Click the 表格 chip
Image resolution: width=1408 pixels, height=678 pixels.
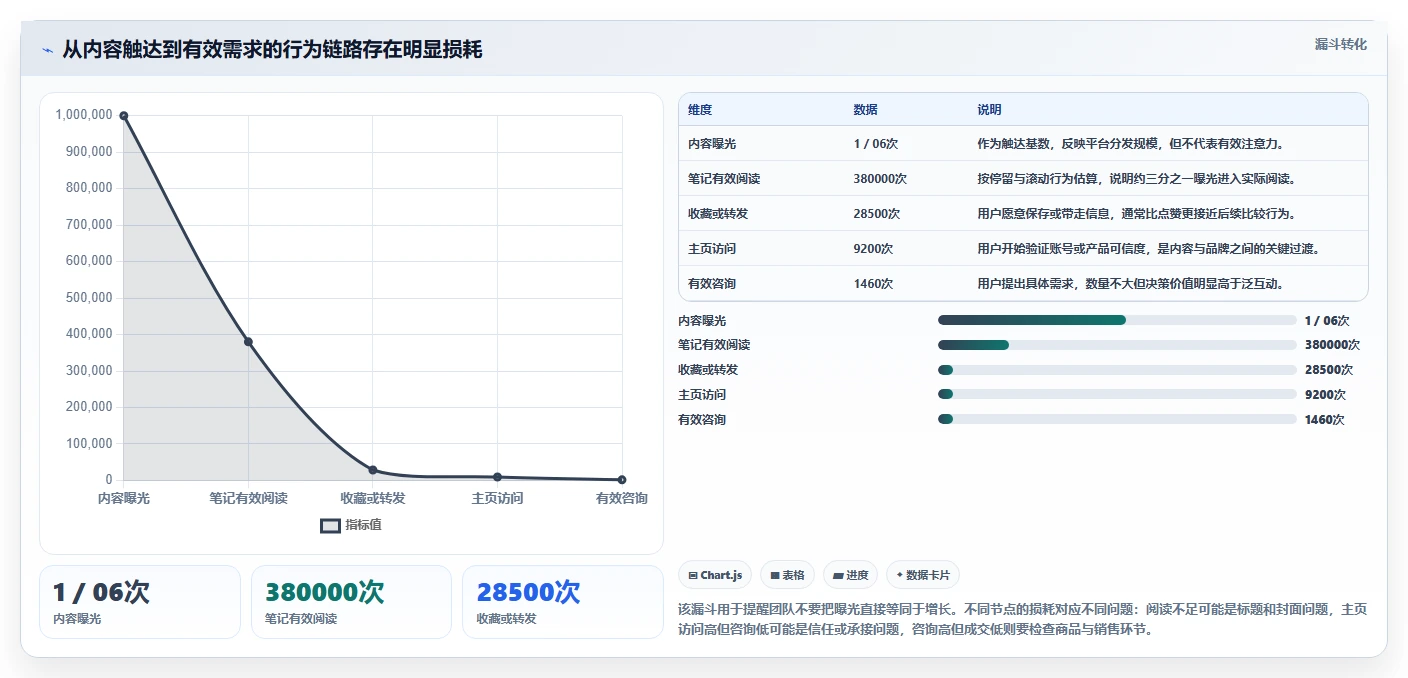787,575
